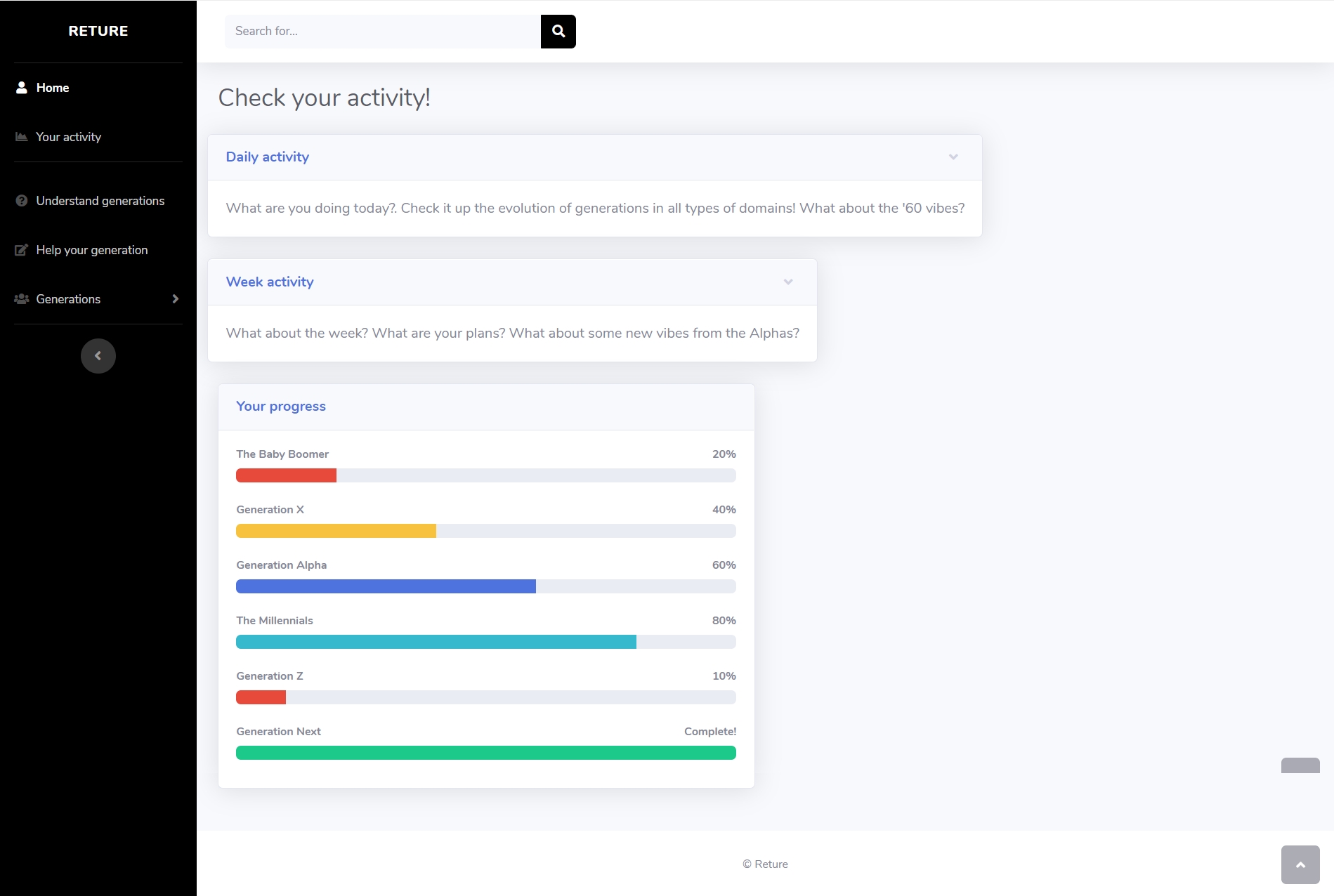Image resolution: width=1334 pixels, height=896 pixels.
Task: Click the Millennials teal progress bar
Action: [436, 642]
